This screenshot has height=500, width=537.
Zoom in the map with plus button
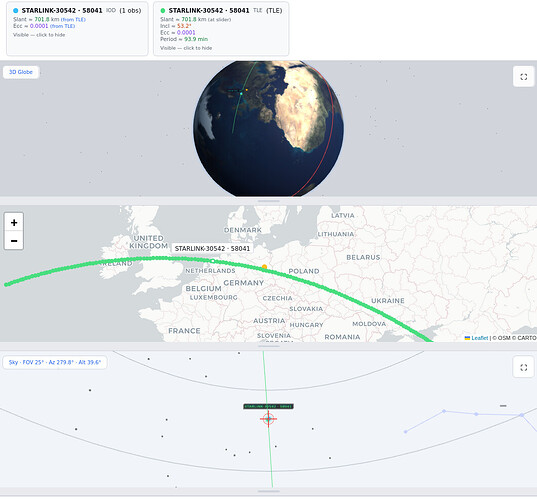click(x=14, y=223)
